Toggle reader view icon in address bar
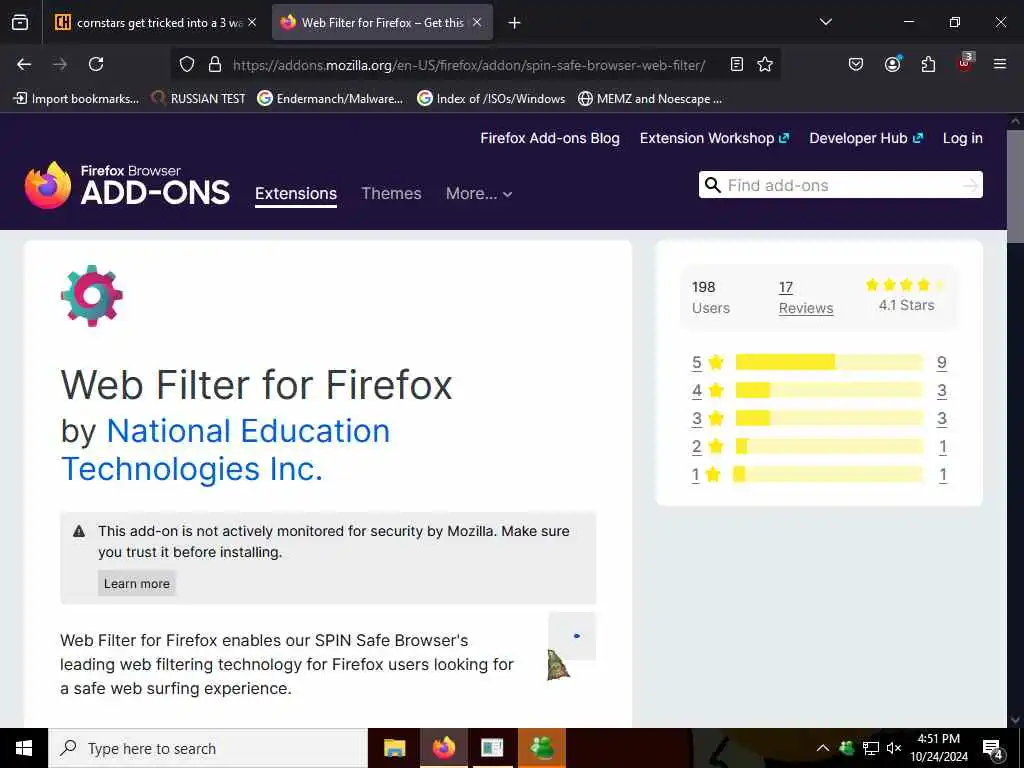 (x=737, y=64)
